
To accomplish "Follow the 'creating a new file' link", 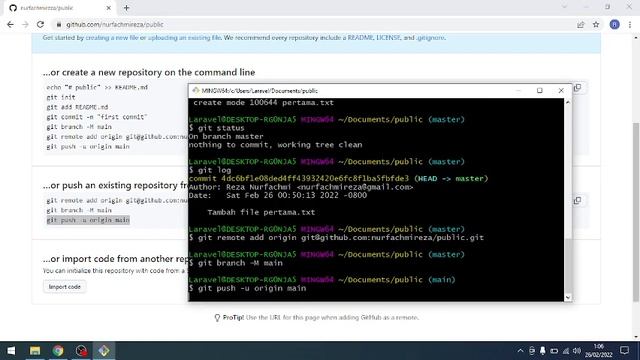I will pyautogui.click(x=111, y=38).
